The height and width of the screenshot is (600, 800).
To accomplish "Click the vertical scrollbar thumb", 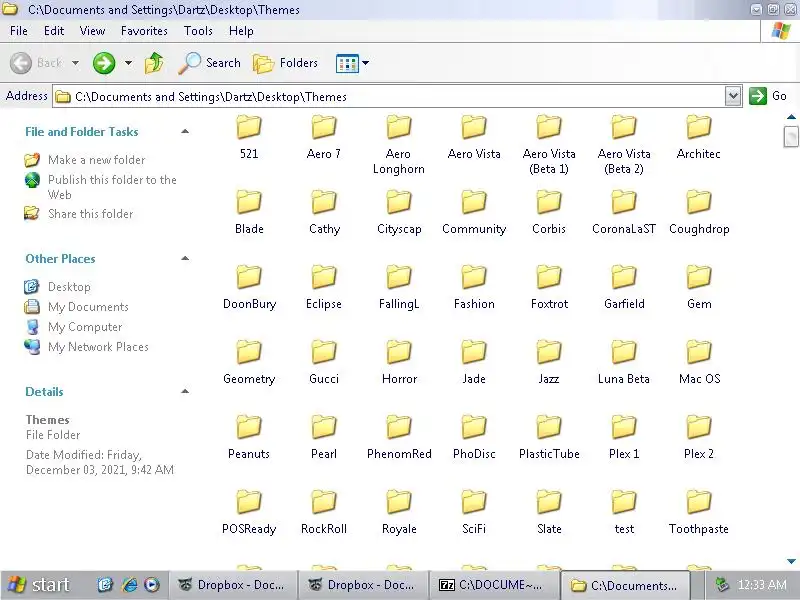I will point(791,136).
